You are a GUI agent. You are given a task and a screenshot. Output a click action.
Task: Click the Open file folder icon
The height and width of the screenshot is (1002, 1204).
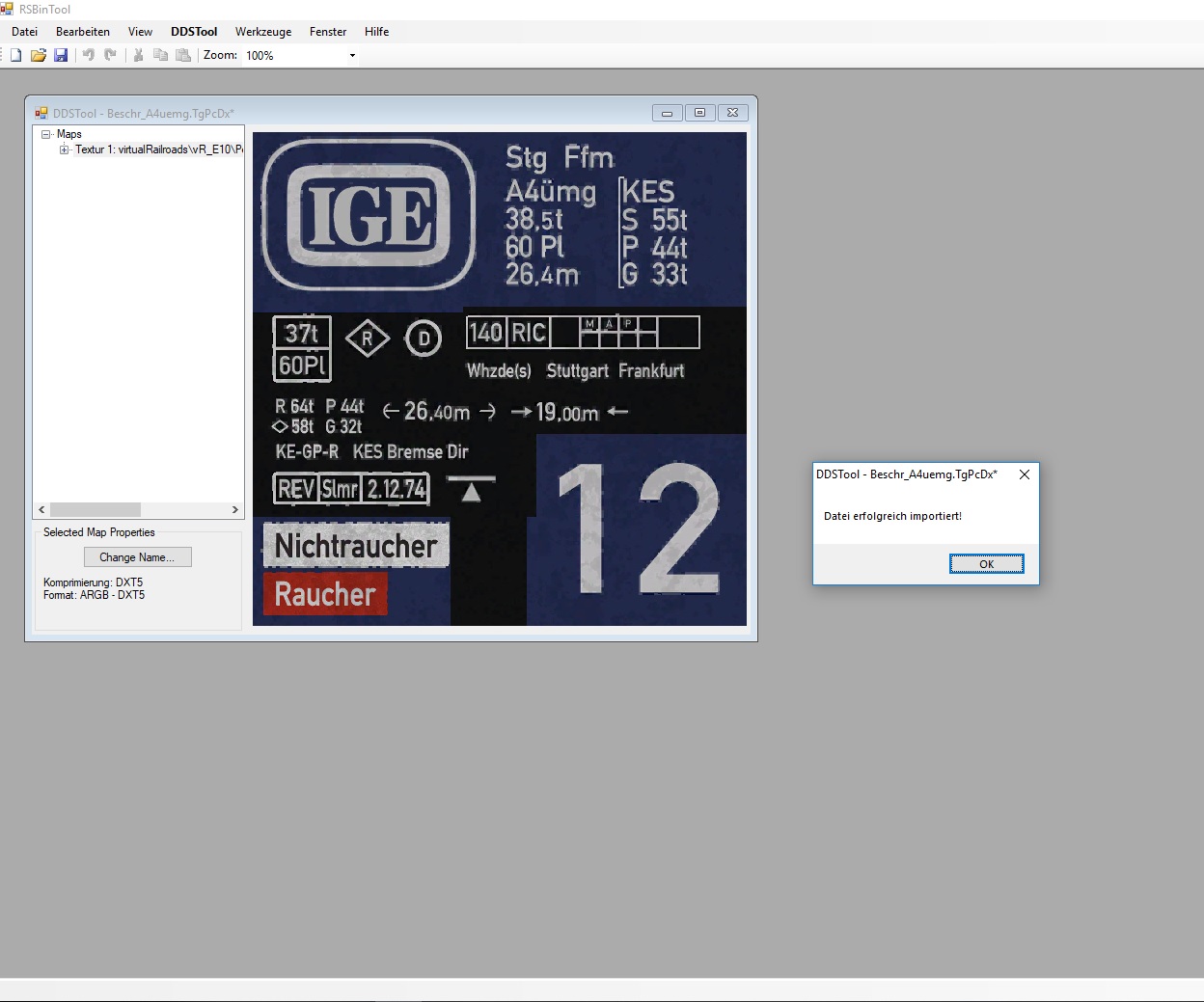(x=39, y=55)
